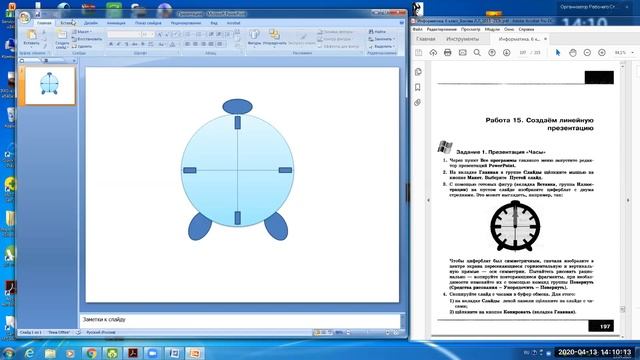Open the Вставка tab in PowerPoint ribbon
The width and height of the screenshot is (640, 360).
[67, 23]
